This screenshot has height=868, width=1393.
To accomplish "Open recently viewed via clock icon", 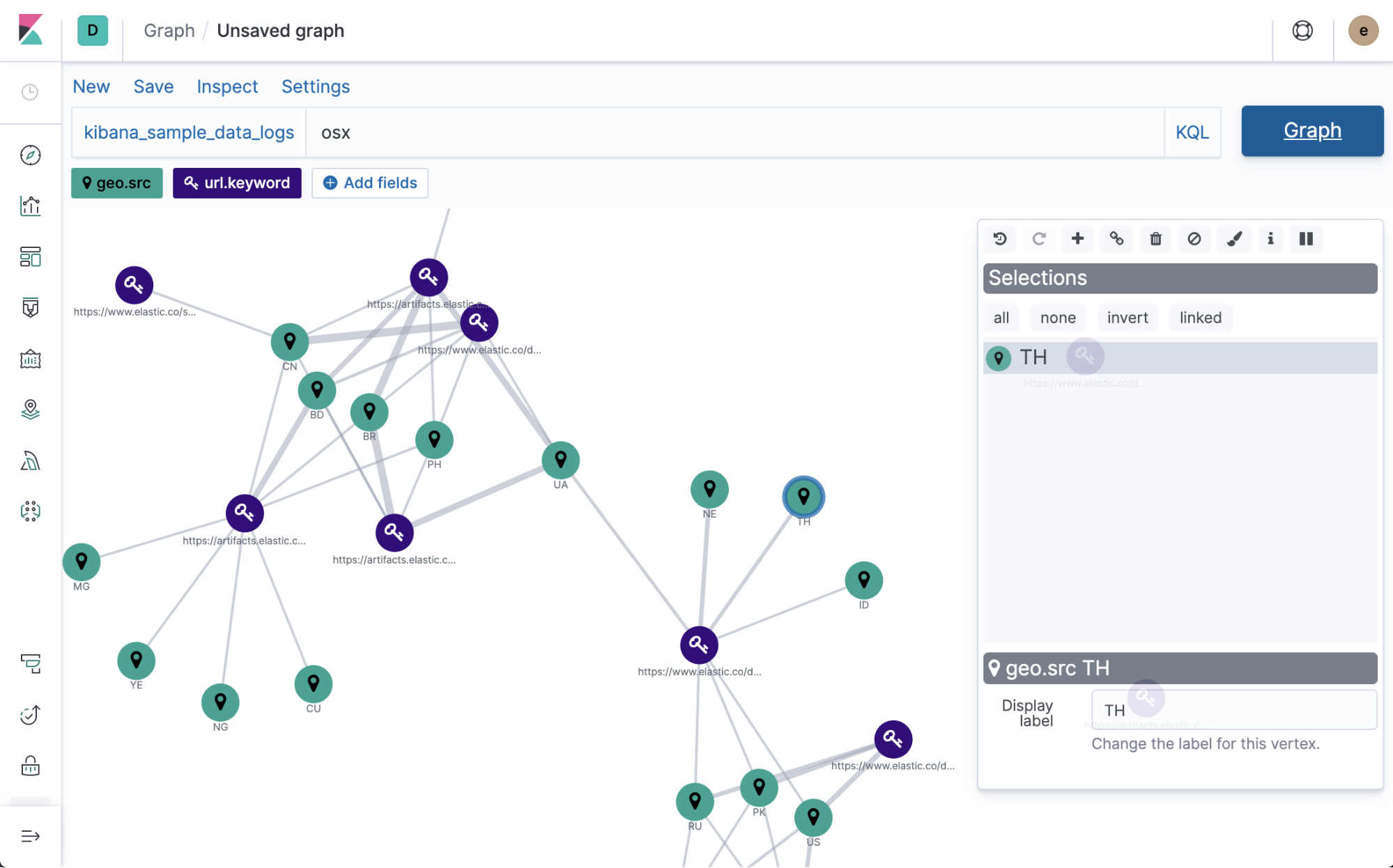I will (x=30, y=91).
